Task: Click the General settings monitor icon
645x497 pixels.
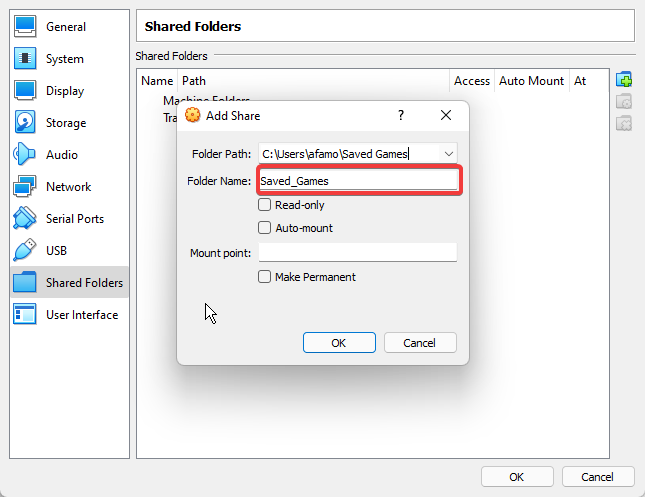Action: pos(25,26)
